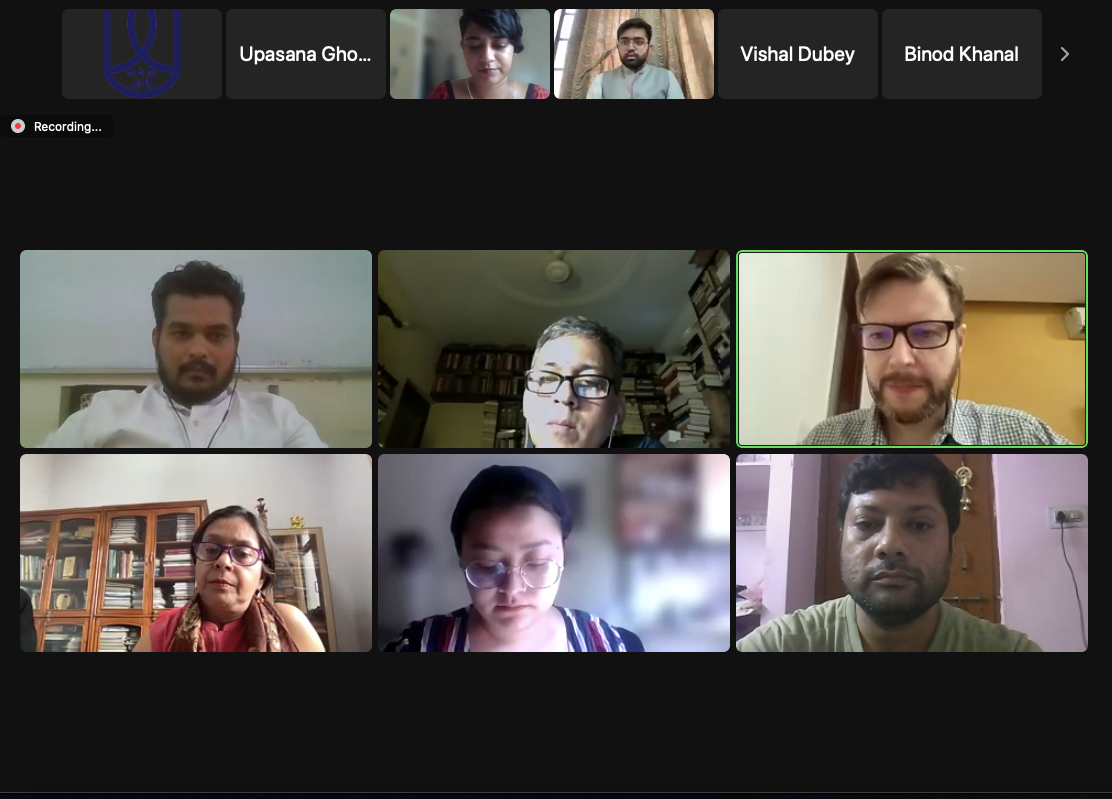Image resolution: width=1112 pixels, height=799 pixels.
Task: Open thumbnail of man in grey vest
Action: tap(634, 54)
